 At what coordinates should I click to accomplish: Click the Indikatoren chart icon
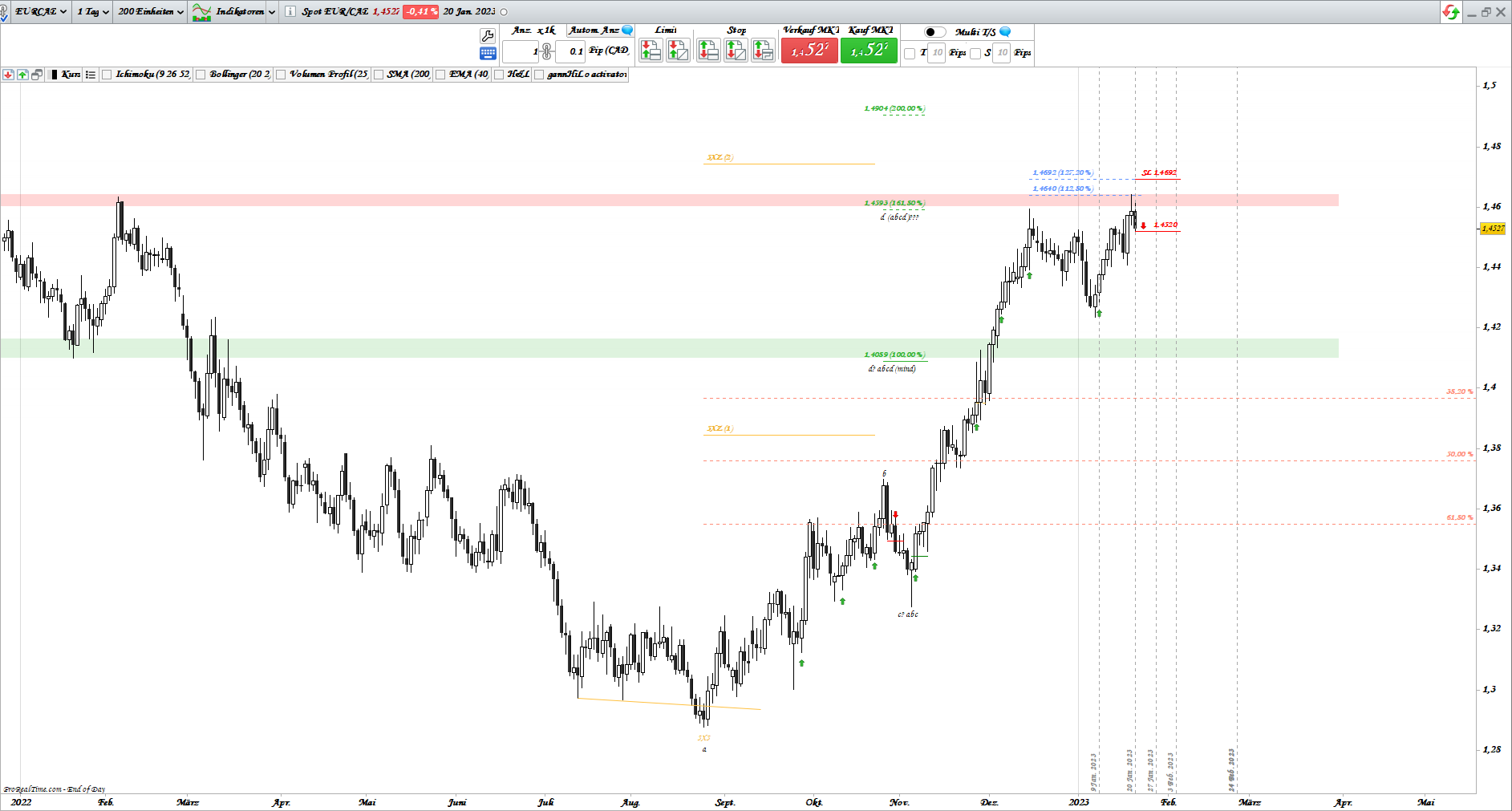(x=201, y=12)
